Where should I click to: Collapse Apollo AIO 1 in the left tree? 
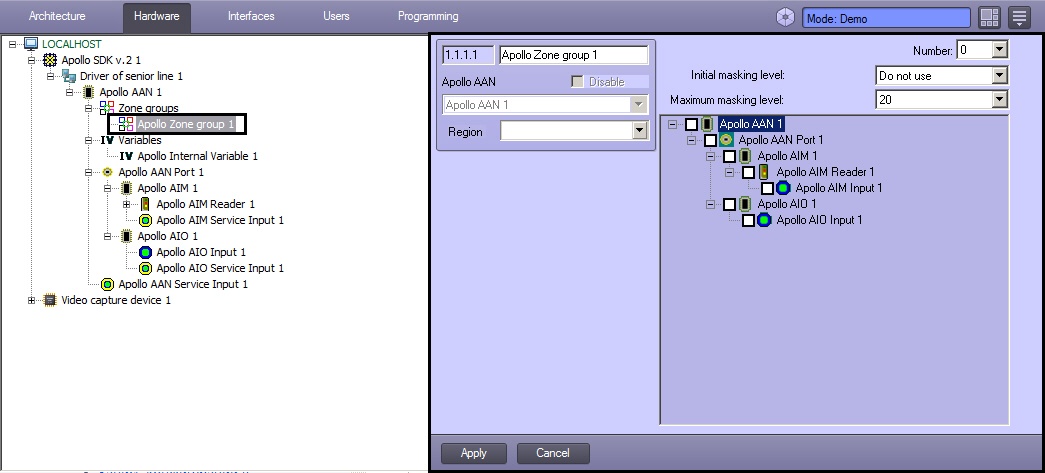(107, 236)
